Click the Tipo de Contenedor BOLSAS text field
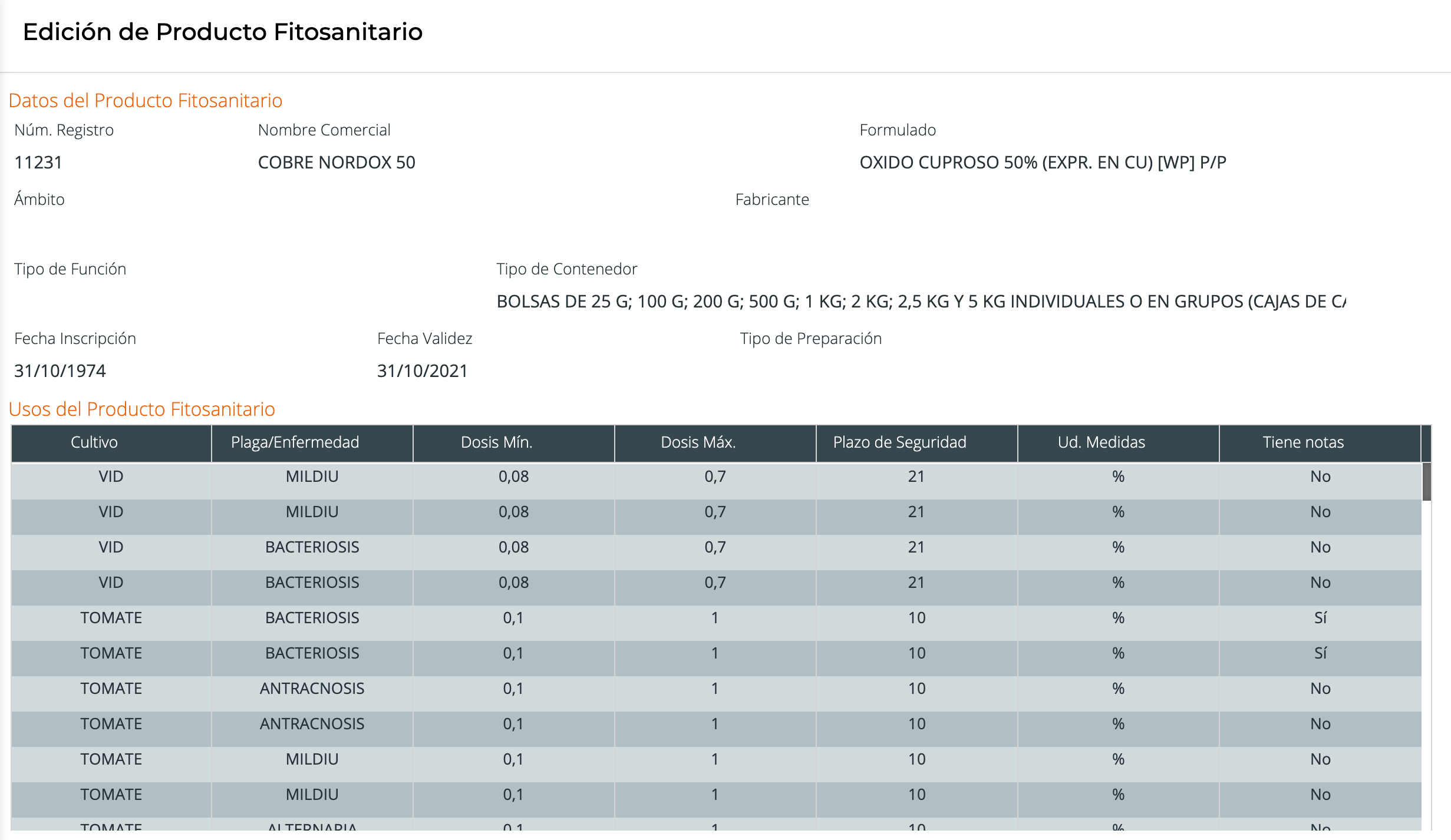1451x840 pixels. pos(921,302)
